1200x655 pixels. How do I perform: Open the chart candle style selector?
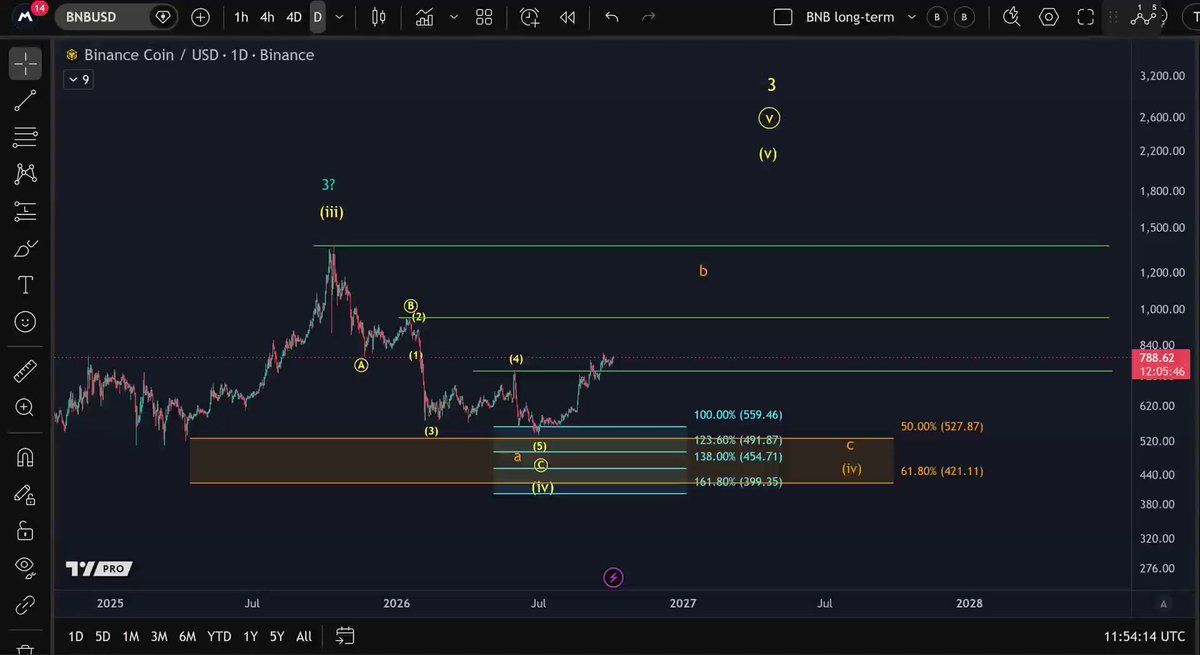click(x=378, y=17)
